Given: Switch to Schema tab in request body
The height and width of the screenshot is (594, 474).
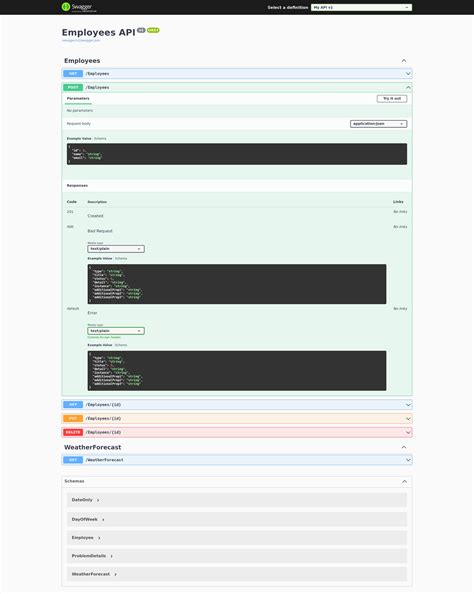Looking at the screenshot, I should pos(100,139).
